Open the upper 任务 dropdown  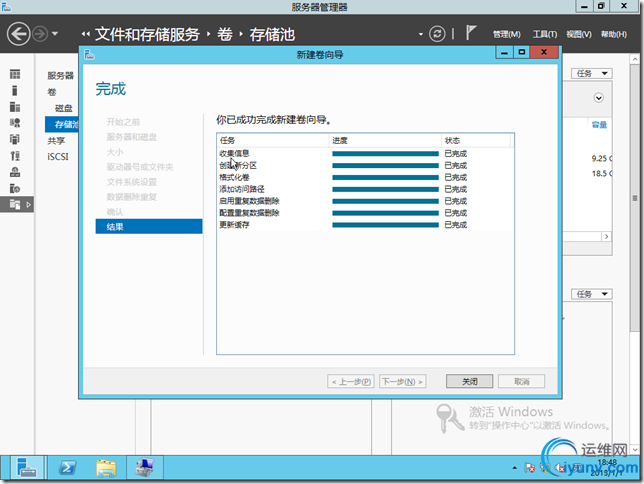click(x=591, y=74)
